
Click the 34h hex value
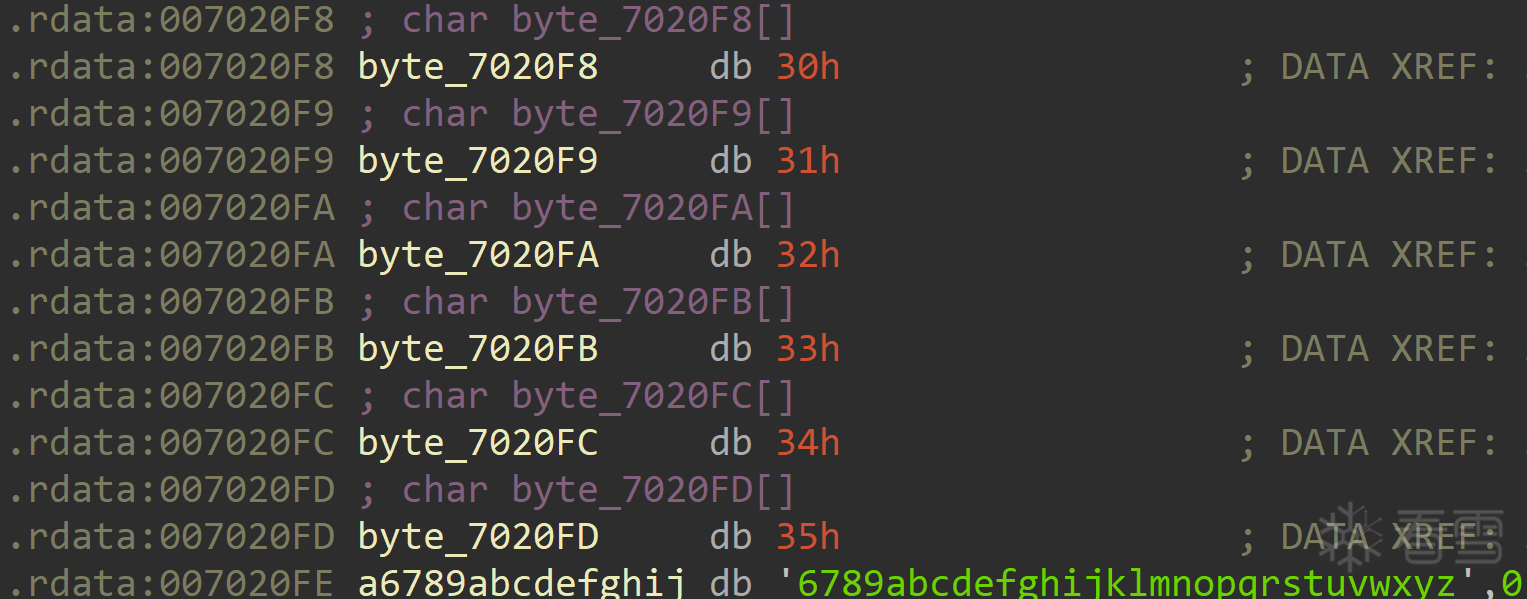(808, 442)
